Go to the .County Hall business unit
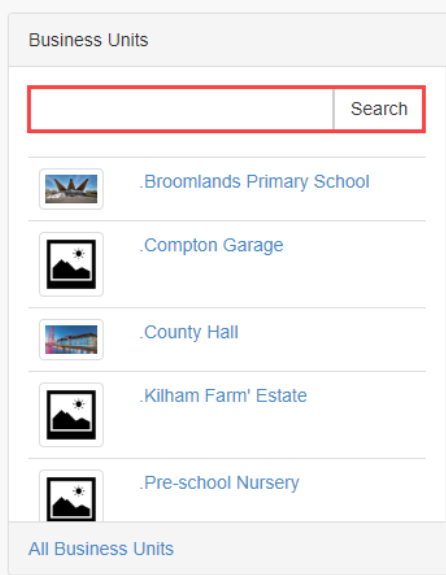Screen dimensions: 446x575 pos(189,332)
